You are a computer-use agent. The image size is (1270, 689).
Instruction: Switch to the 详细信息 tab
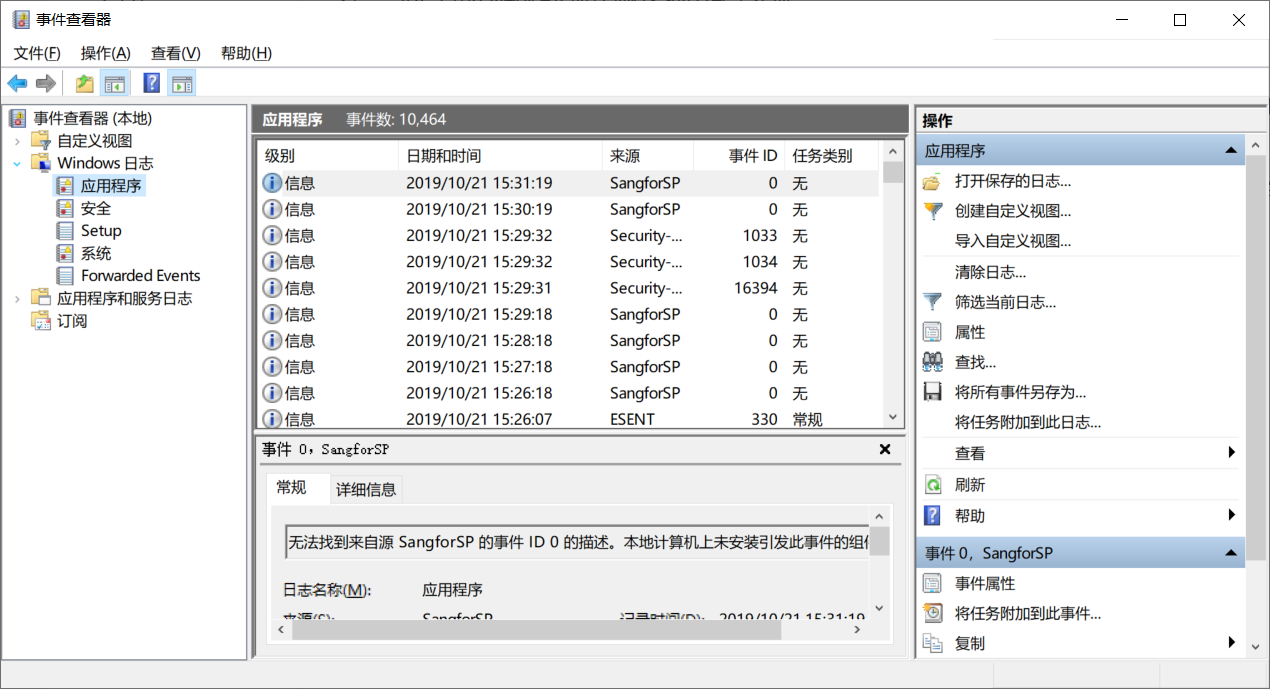pyautogui.click(x=364, y=489)
